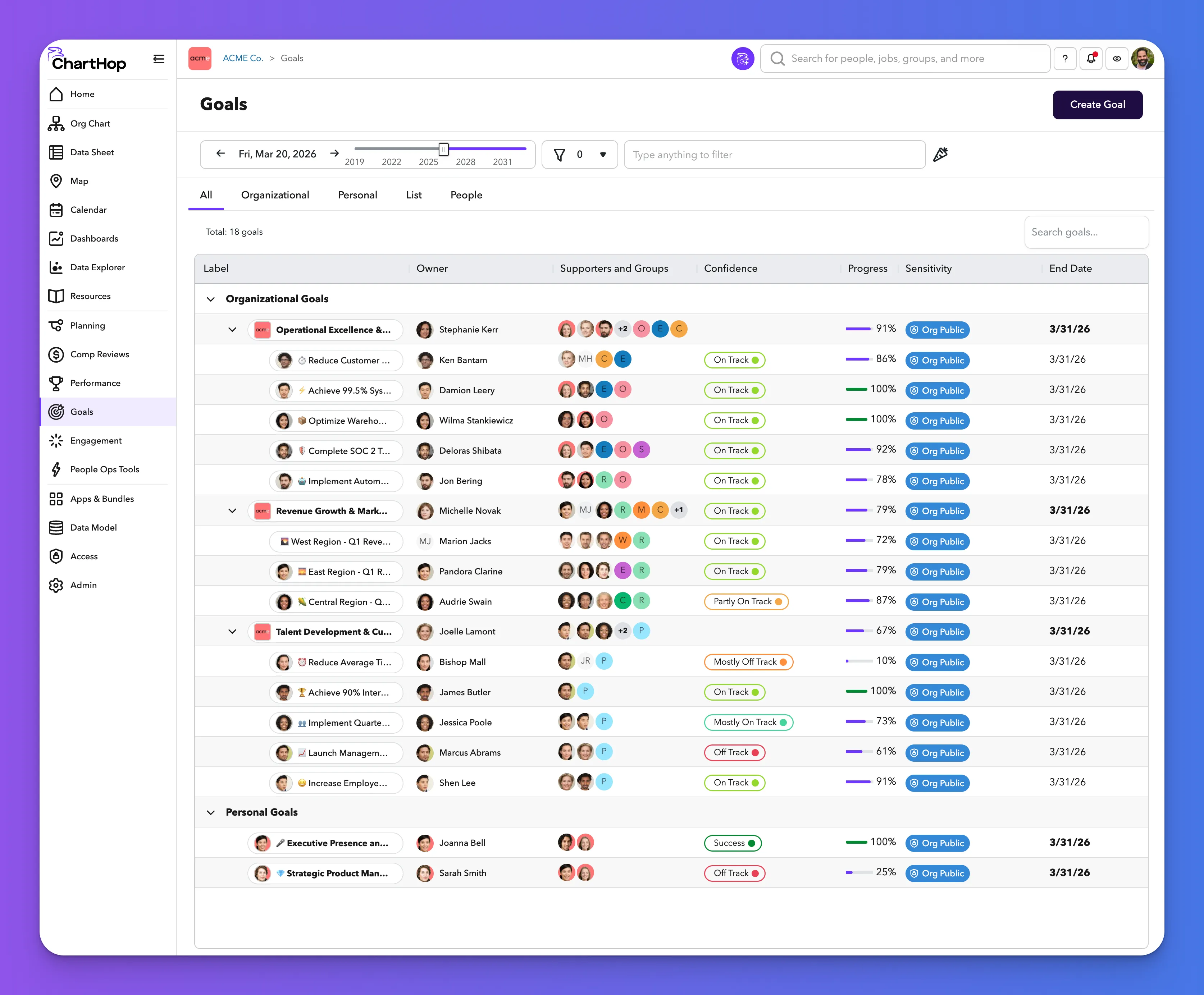Focus the Search goals field
Image resolution: width=1204 pixels, height=995 pixels.
pyautogui.click(x=1086, y=232)
